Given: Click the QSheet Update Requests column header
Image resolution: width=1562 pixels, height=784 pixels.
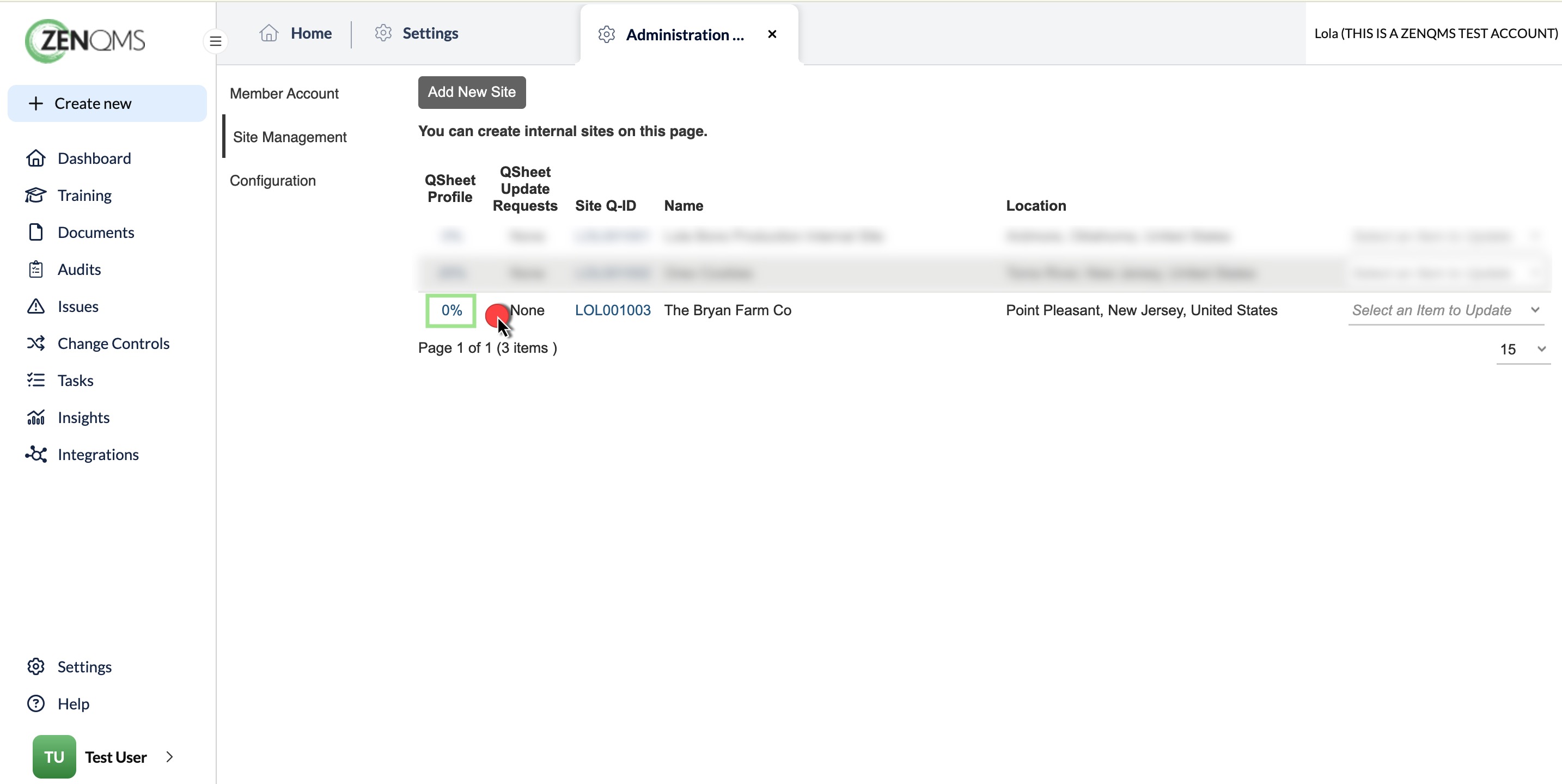Looking at the screenshot, I should [524, 188].
